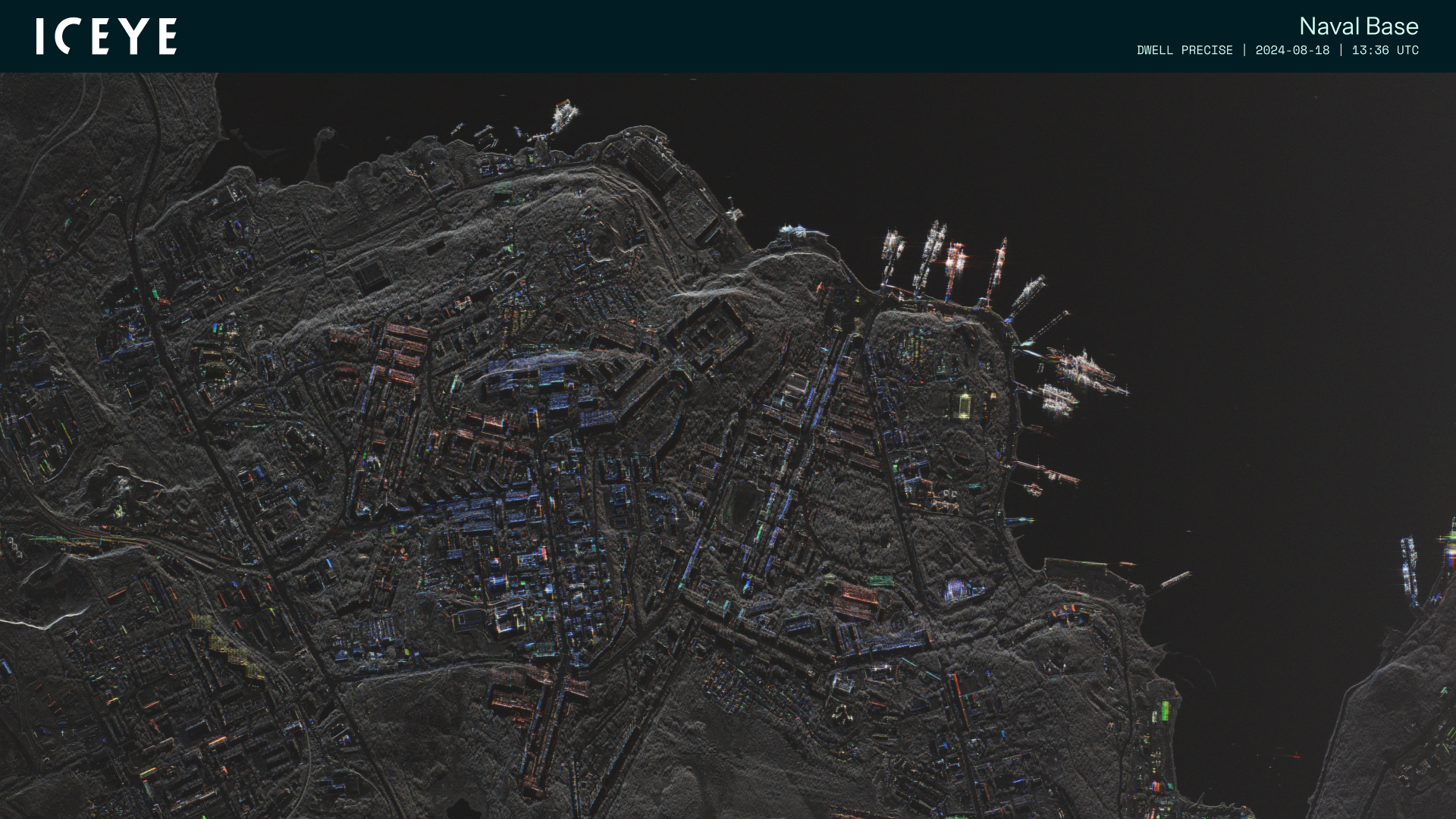This screenshot has height=819, width=1456.
Task: Click the ICEYE logo
Action: tap(106, 36)
